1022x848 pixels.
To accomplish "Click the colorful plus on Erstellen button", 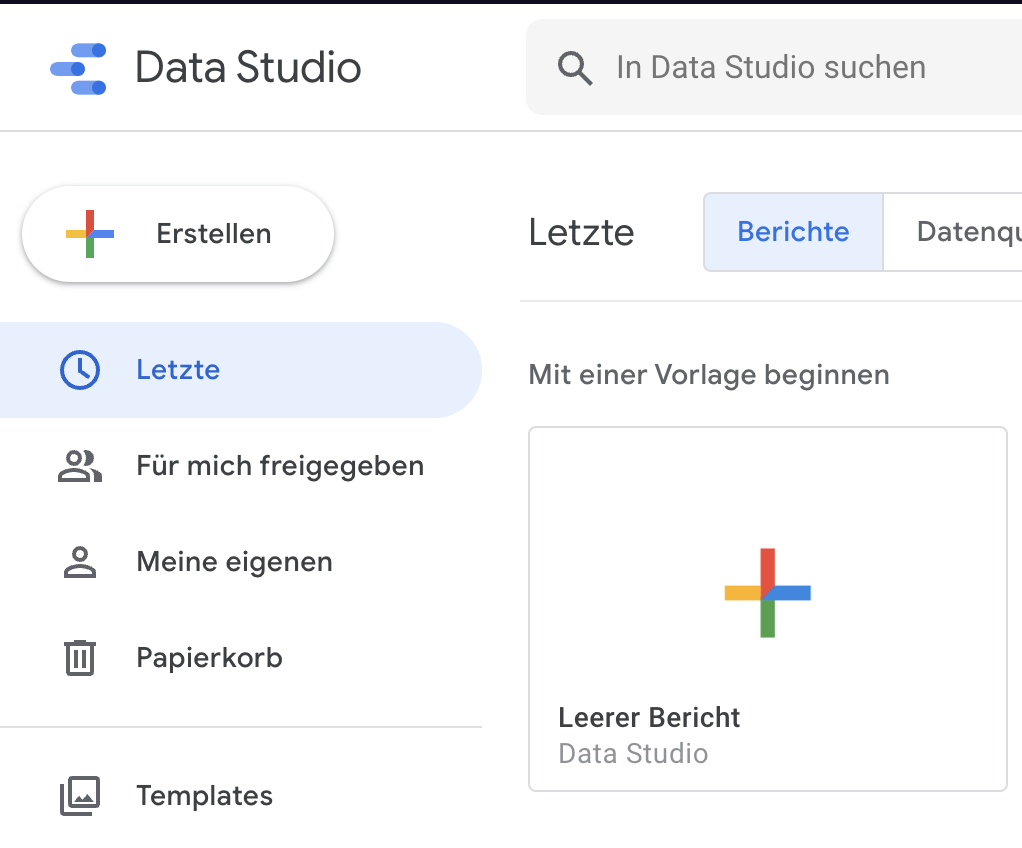I will (90, 234).
